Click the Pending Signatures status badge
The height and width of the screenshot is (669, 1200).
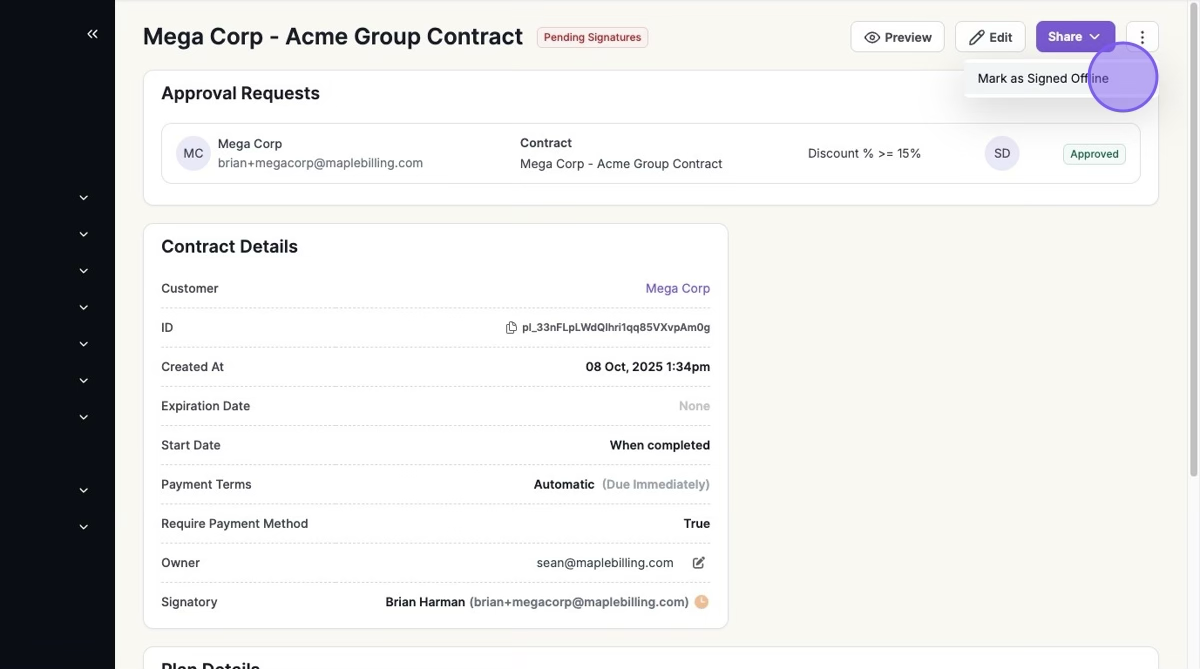(x=592, y=37)
